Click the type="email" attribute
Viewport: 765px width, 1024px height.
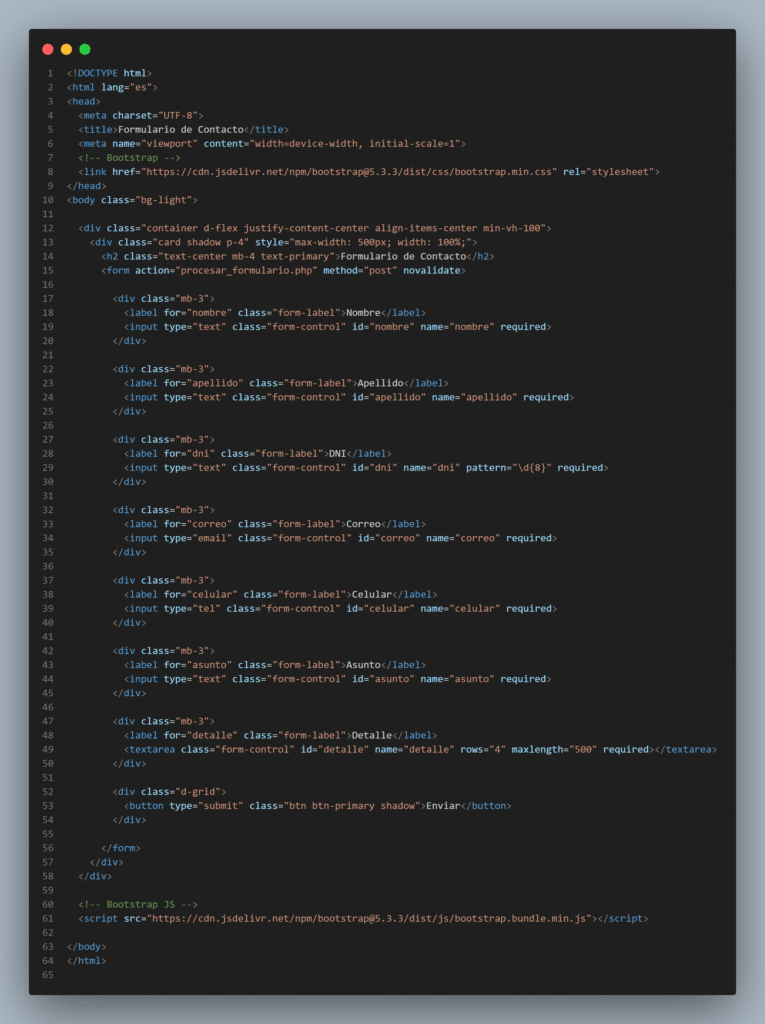tap(198, 538)
